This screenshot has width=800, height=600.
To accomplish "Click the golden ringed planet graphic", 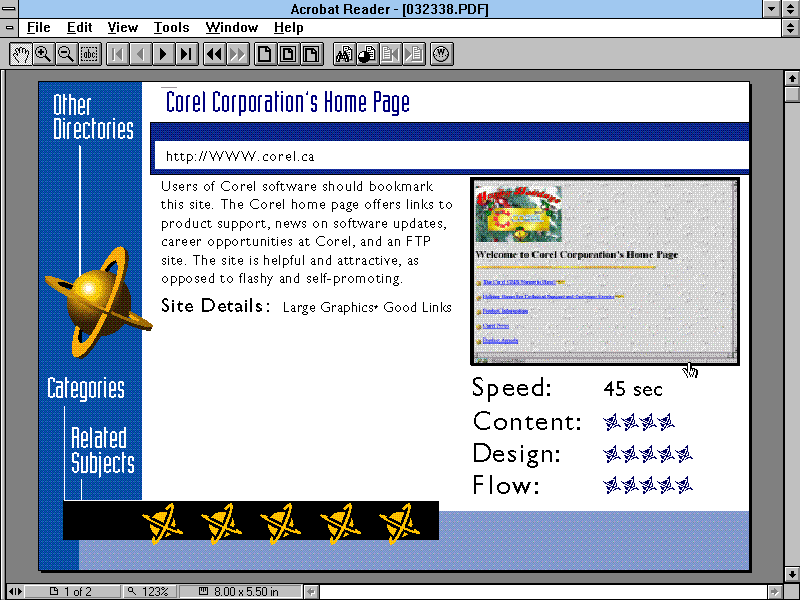I will (98, 302).
